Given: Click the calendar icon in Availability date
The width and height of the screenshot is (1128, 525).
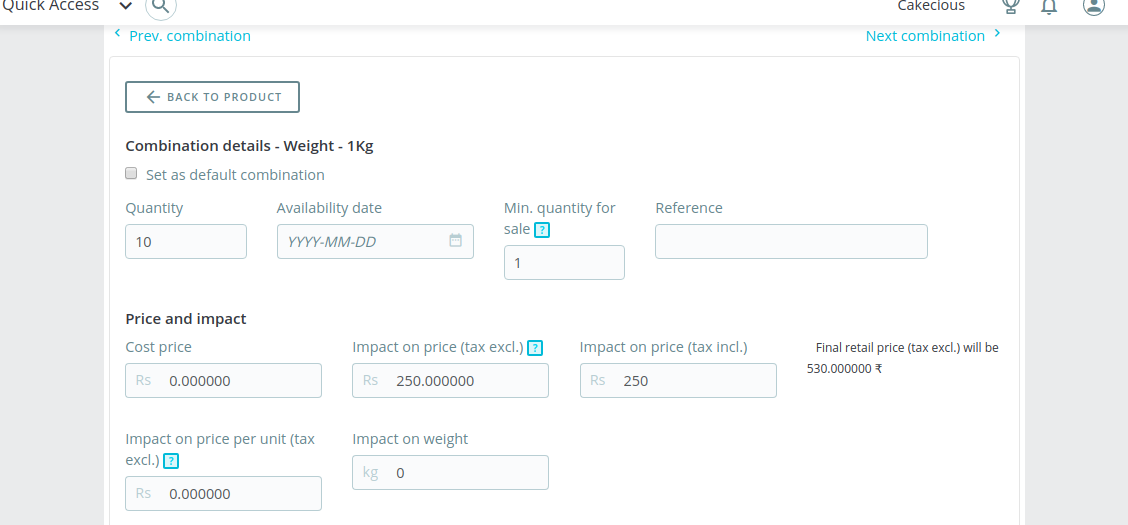Looking at the screenshot, I should pos(456,241).
